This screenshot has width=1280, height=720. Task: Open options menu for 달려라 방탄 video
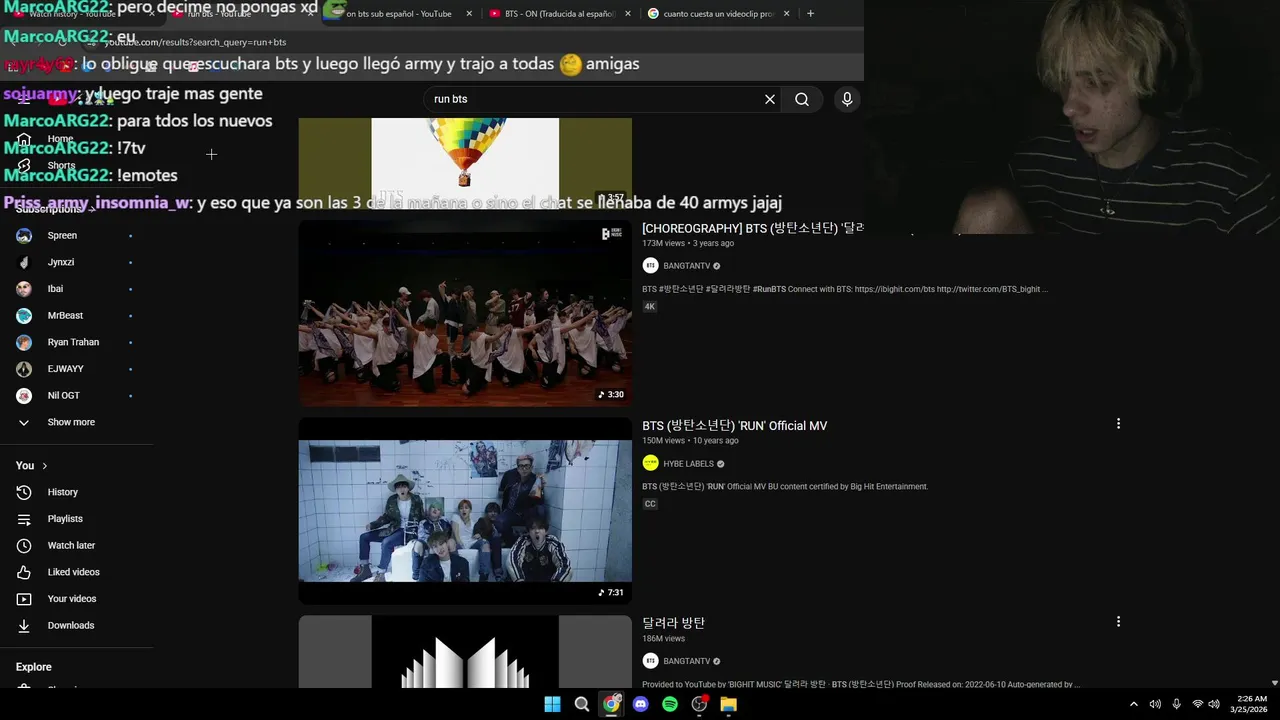tap(1118, 622)
